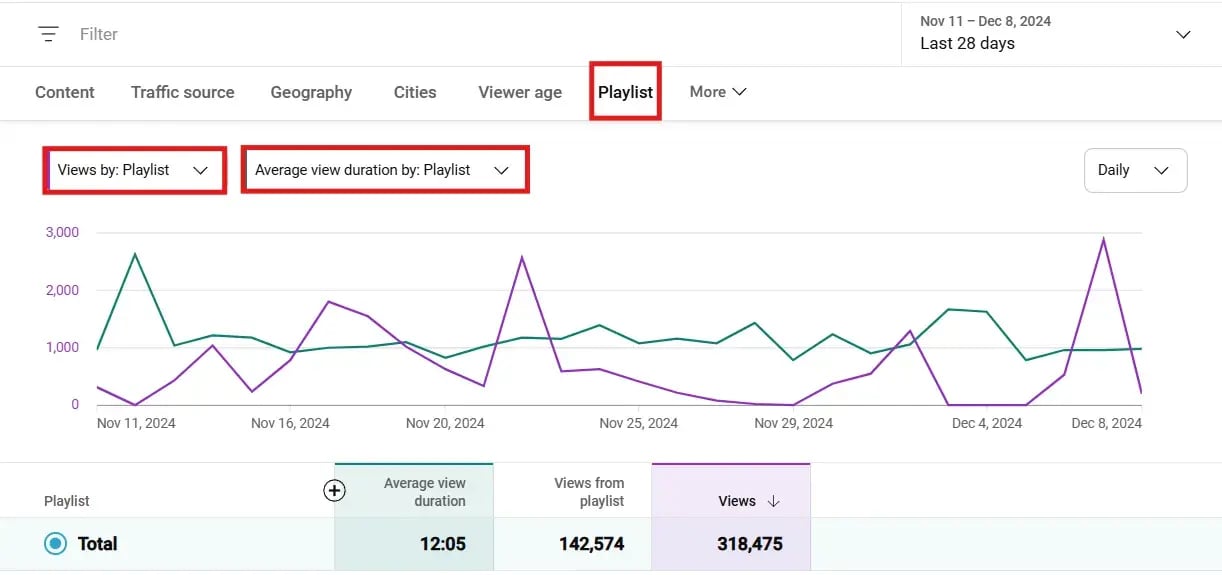Switch to the Content tab
Viewport: 1222px width, 575px height.
[x=65, y=92]
